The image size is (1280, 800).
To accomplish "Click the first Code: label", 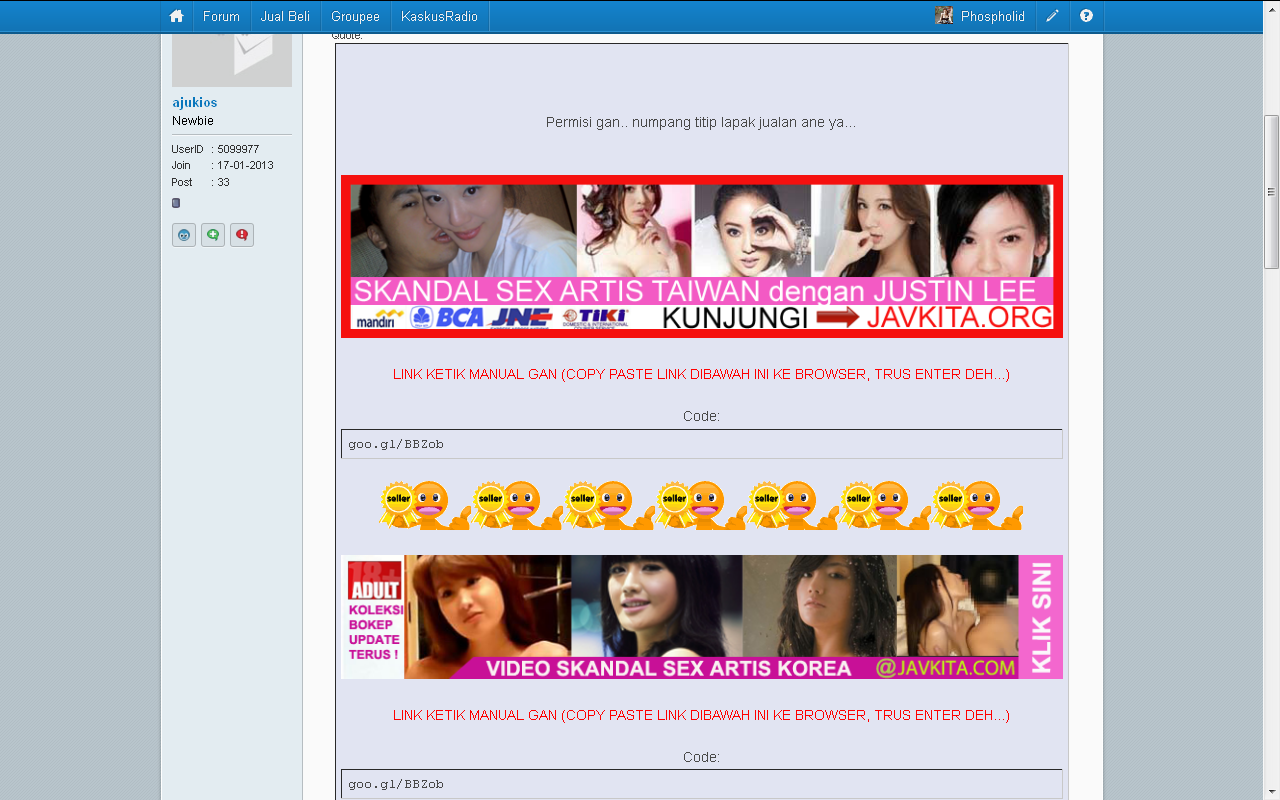I will [701, 416].
